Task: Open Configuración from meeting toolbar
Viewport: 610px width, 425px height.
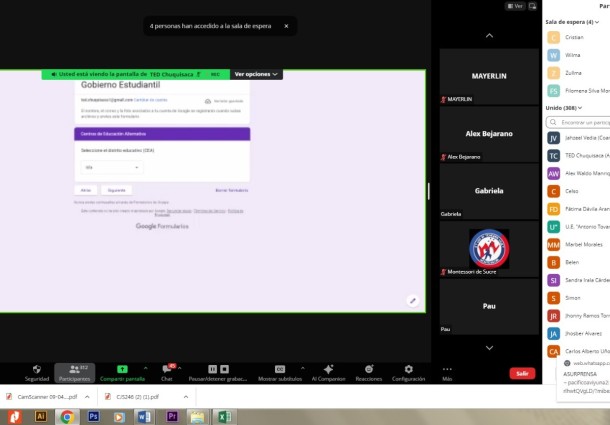Action: coord(408,370)
